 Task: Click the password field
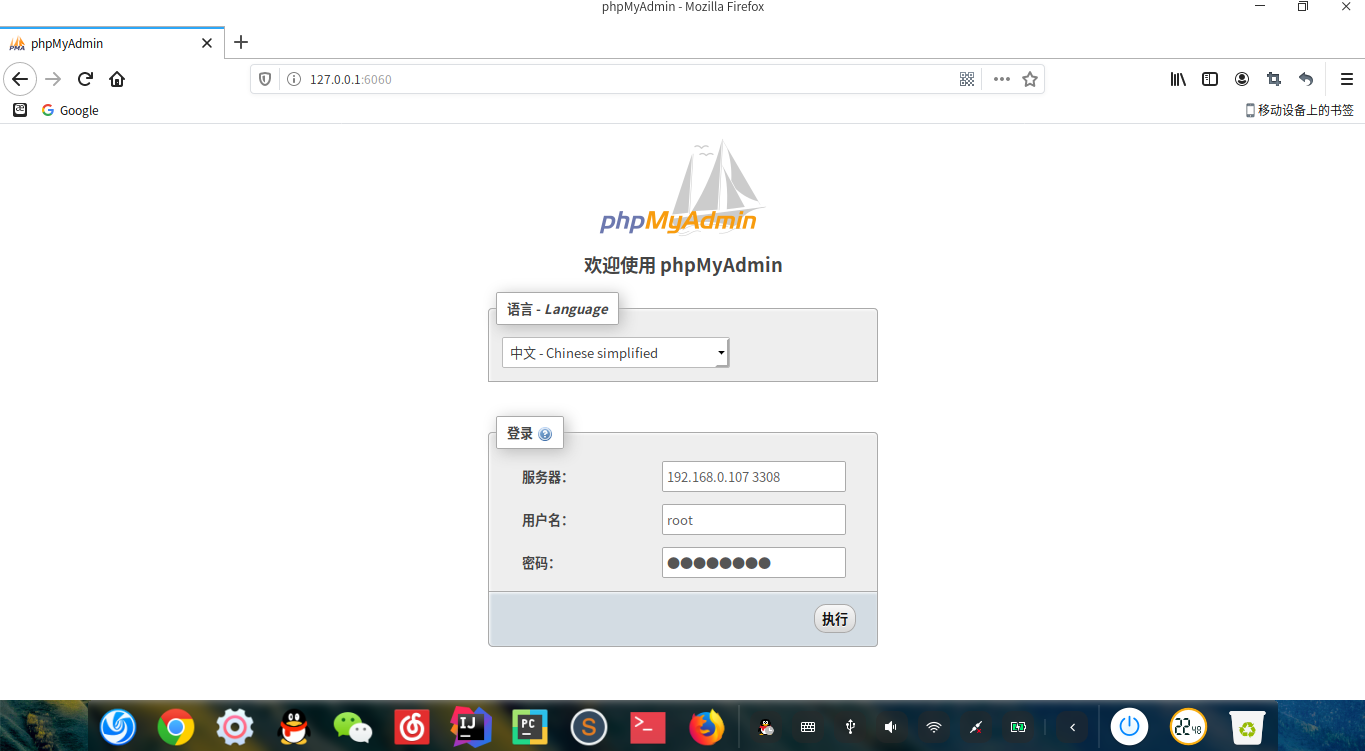(x=754, y=562)
